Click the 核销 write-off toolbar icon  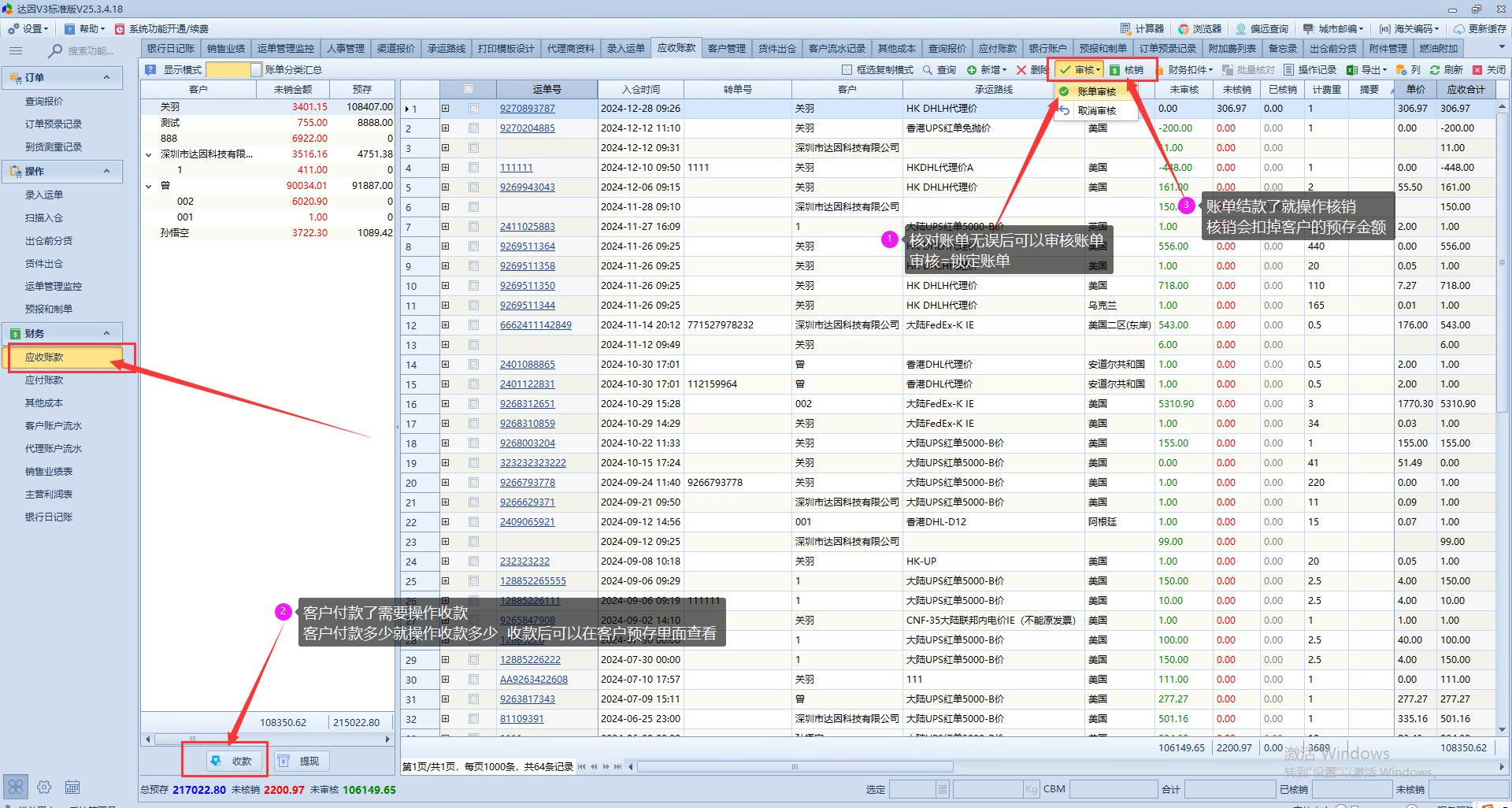1115,70
